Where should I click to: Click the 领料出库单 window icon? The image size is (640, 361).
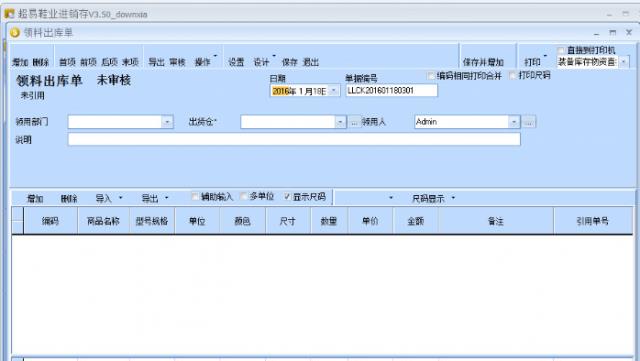[15, 33]
